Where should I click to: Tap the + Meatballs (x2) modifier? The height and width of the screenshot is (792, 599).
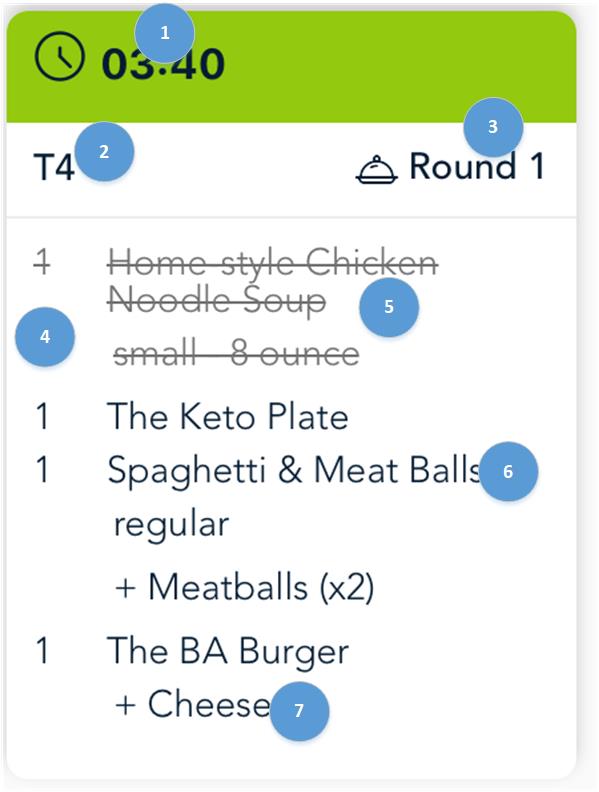(244, 587)
